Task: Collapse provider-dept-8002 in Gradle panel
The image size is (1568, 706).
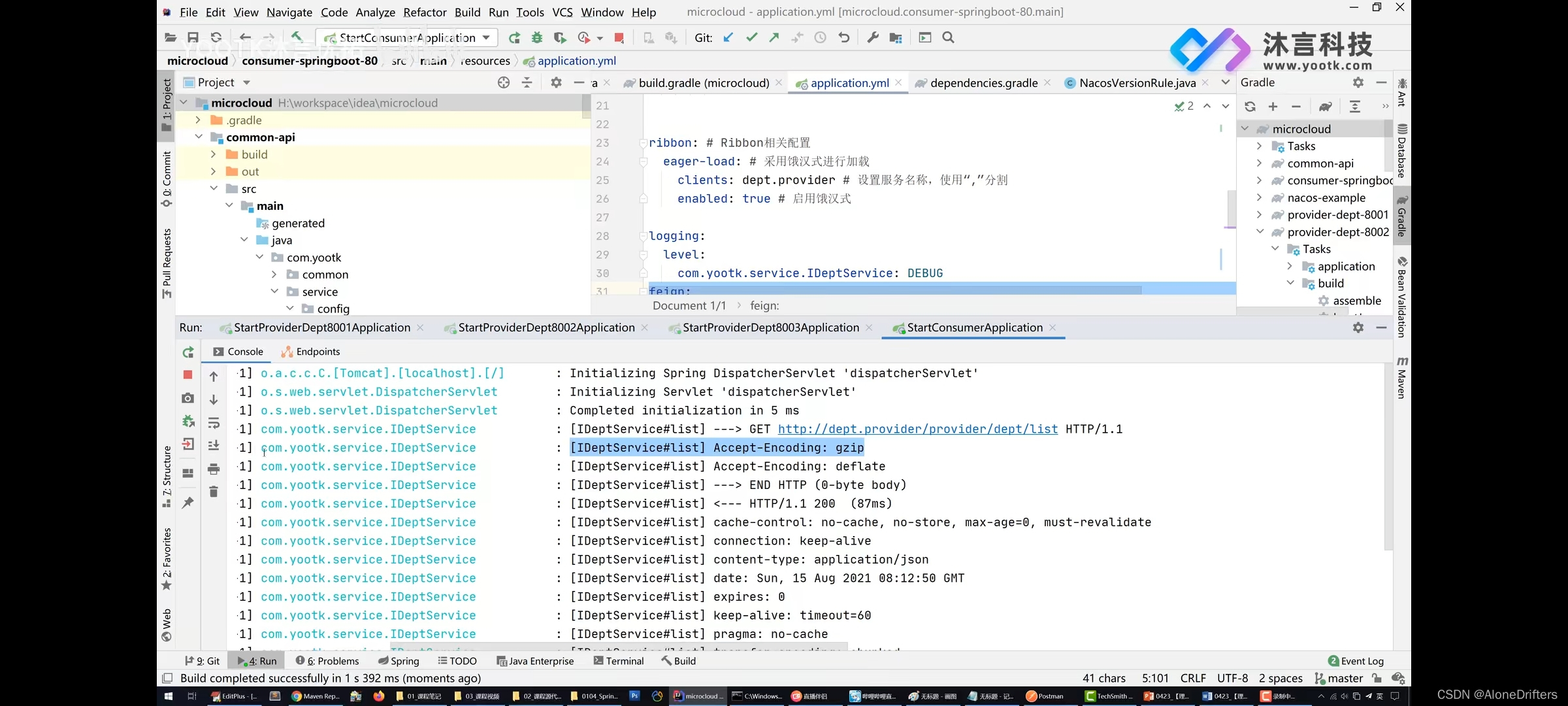Action: coord(1259,232)
